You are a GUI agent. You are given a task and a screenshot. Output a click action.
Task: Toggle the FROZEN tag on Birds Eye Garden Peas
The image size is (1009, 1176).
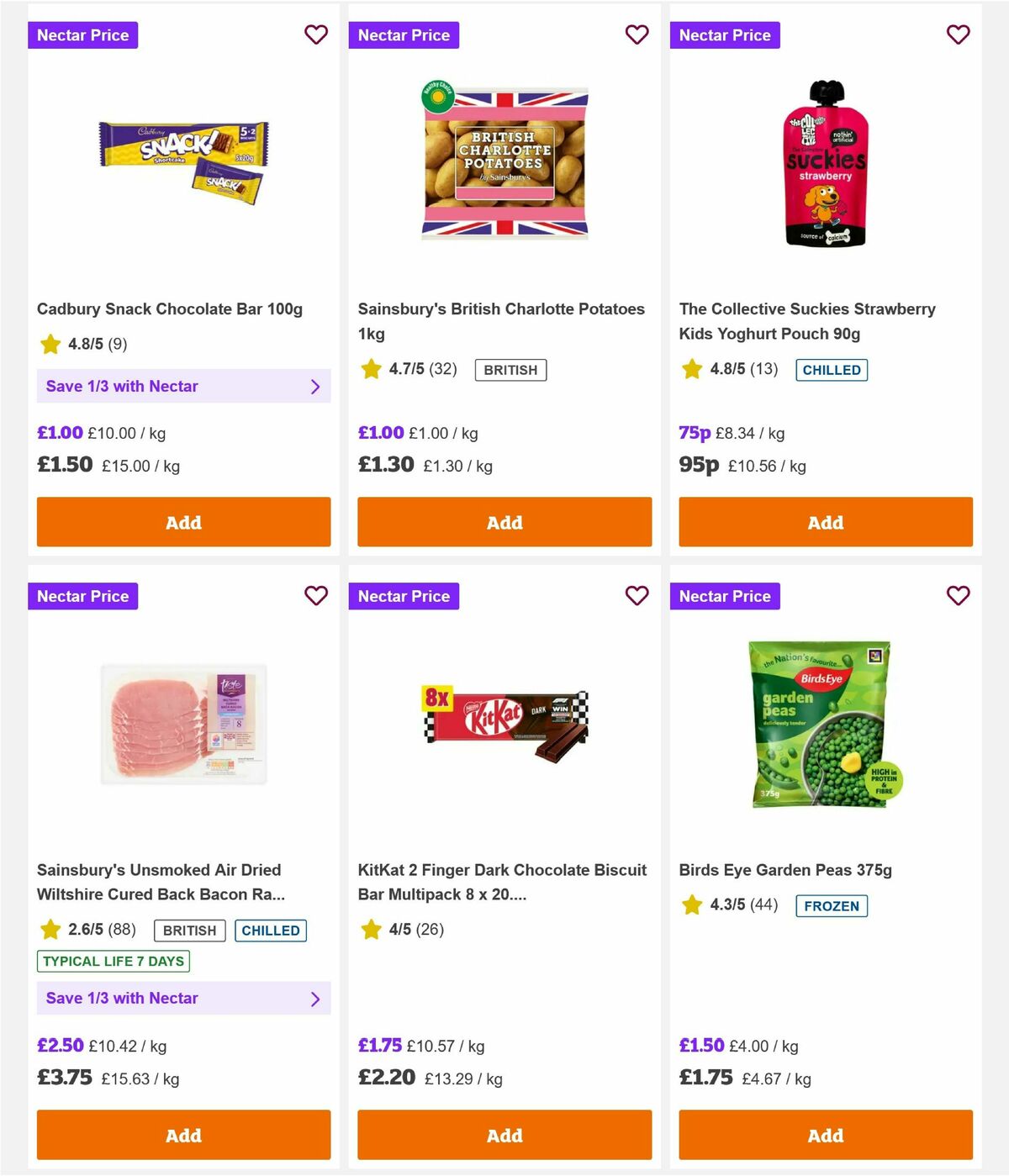pyautogui.click(x=831, y=906)
